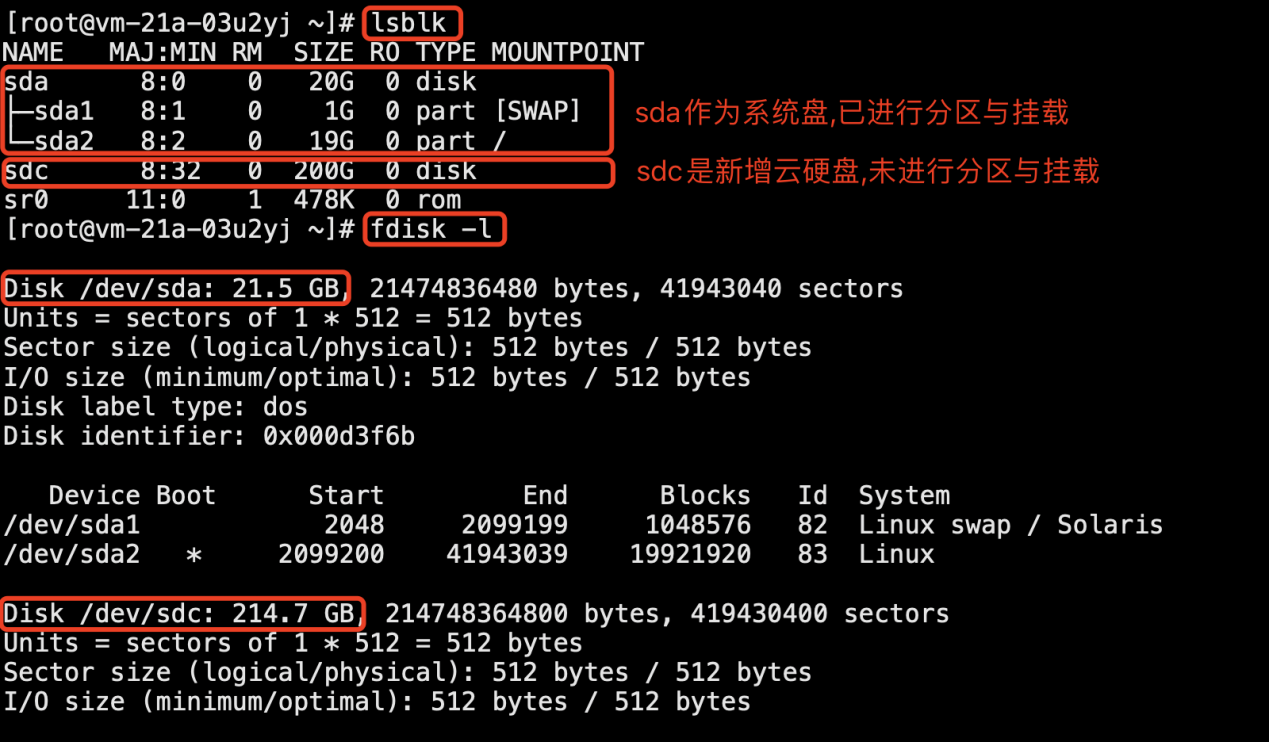
Task: Click the Disk label type: dos line
Action: pyautogui.click(x=156, y=407)
